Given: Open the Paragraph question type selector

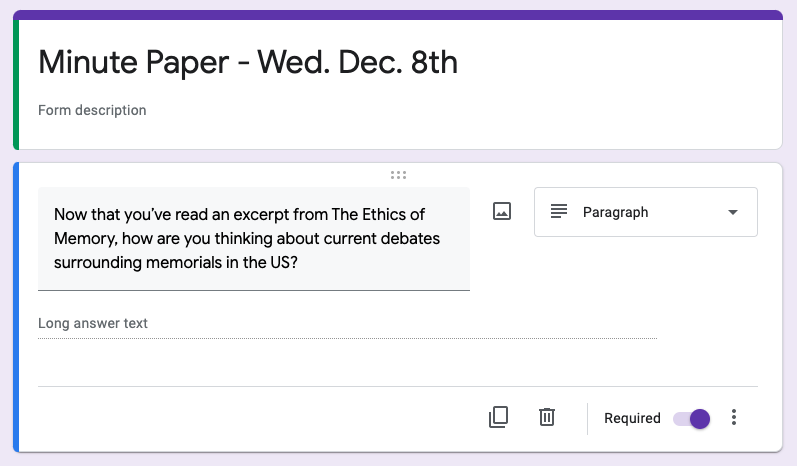Looking at the screenshot, I should 646,212.
